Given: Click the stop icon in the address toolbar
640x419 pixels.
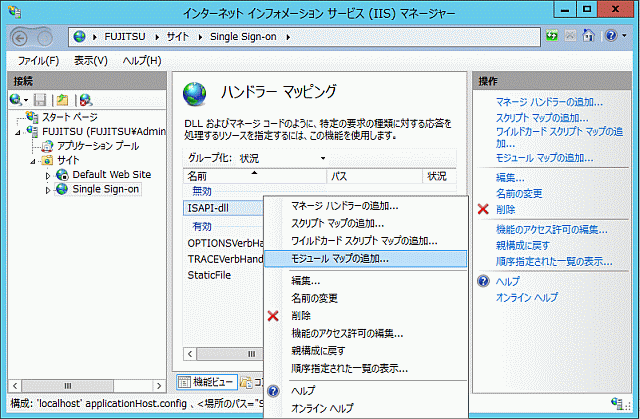Looking at the screenshot, I should pyautogui.click(x=570, y=36).
